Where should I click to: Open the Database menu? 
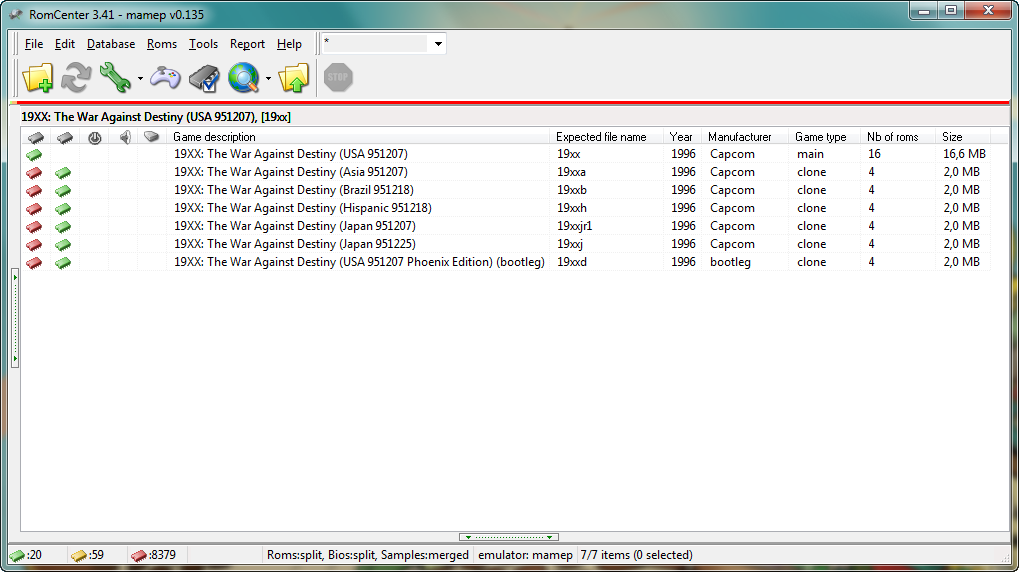tap(111, 44)
